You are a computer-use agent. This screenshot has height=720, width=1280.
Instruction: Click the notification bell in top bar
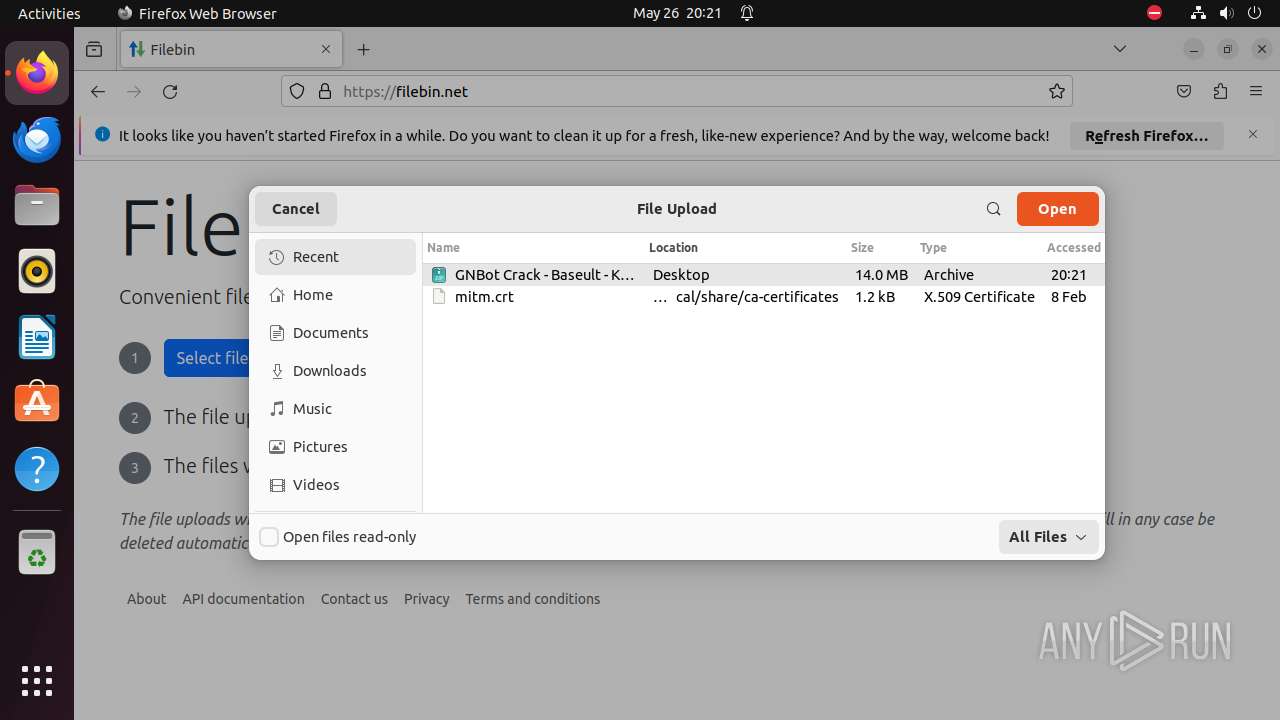(x=747, y=13)
